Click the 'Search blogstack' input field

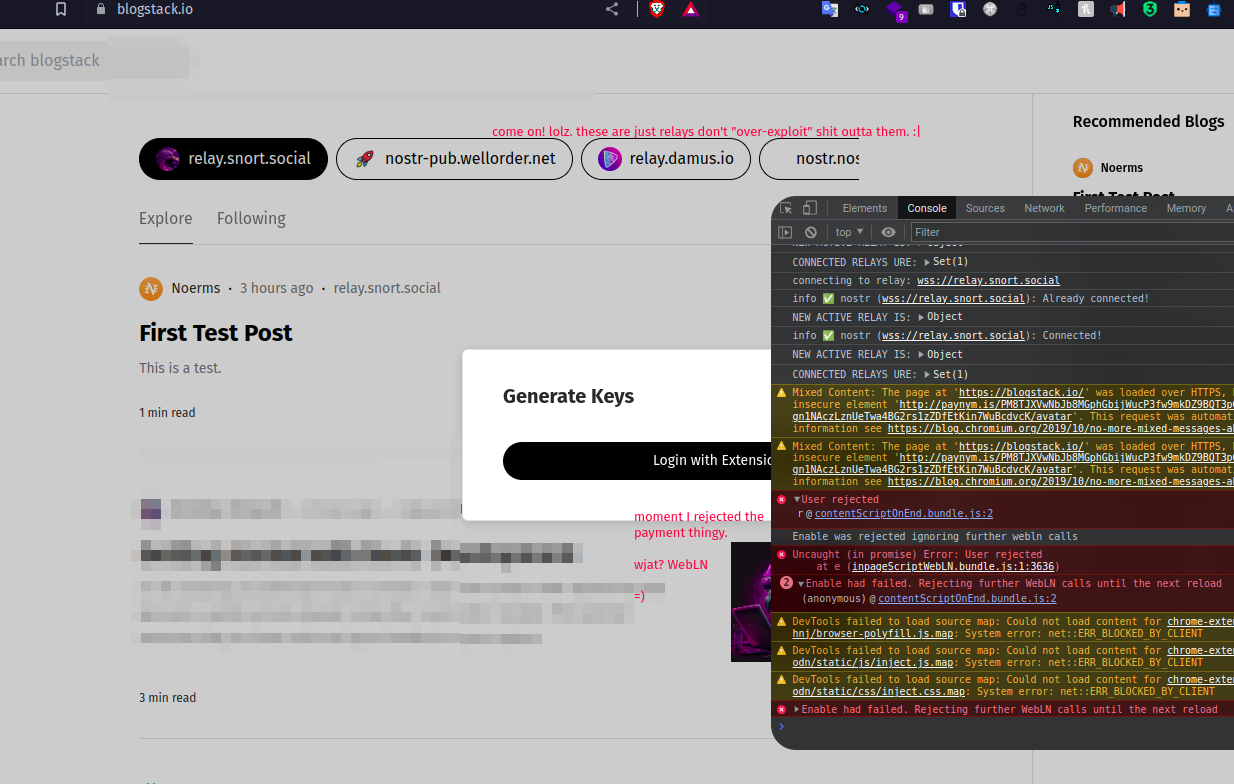point(92,61)
